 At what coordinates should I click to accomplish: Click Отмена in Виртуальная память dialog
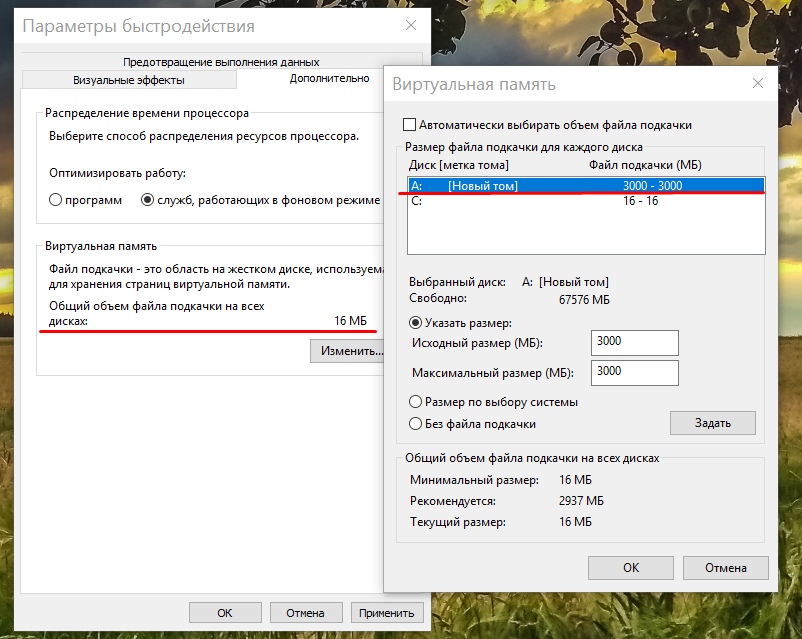(725, 568)
